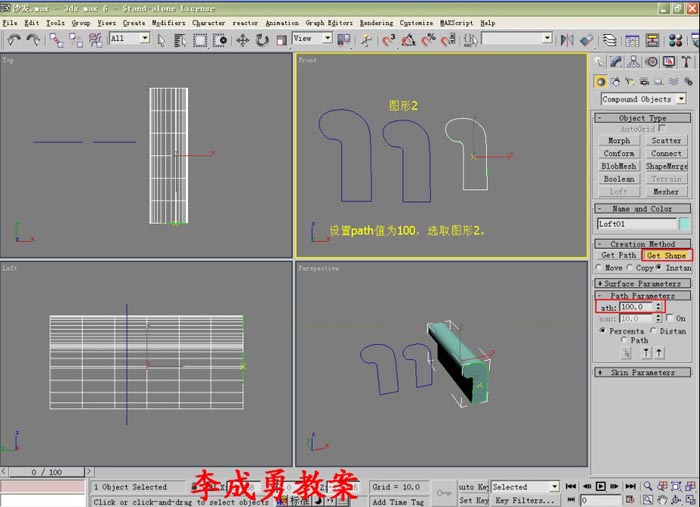Enable the Snap On checkbox

[669, 318]
